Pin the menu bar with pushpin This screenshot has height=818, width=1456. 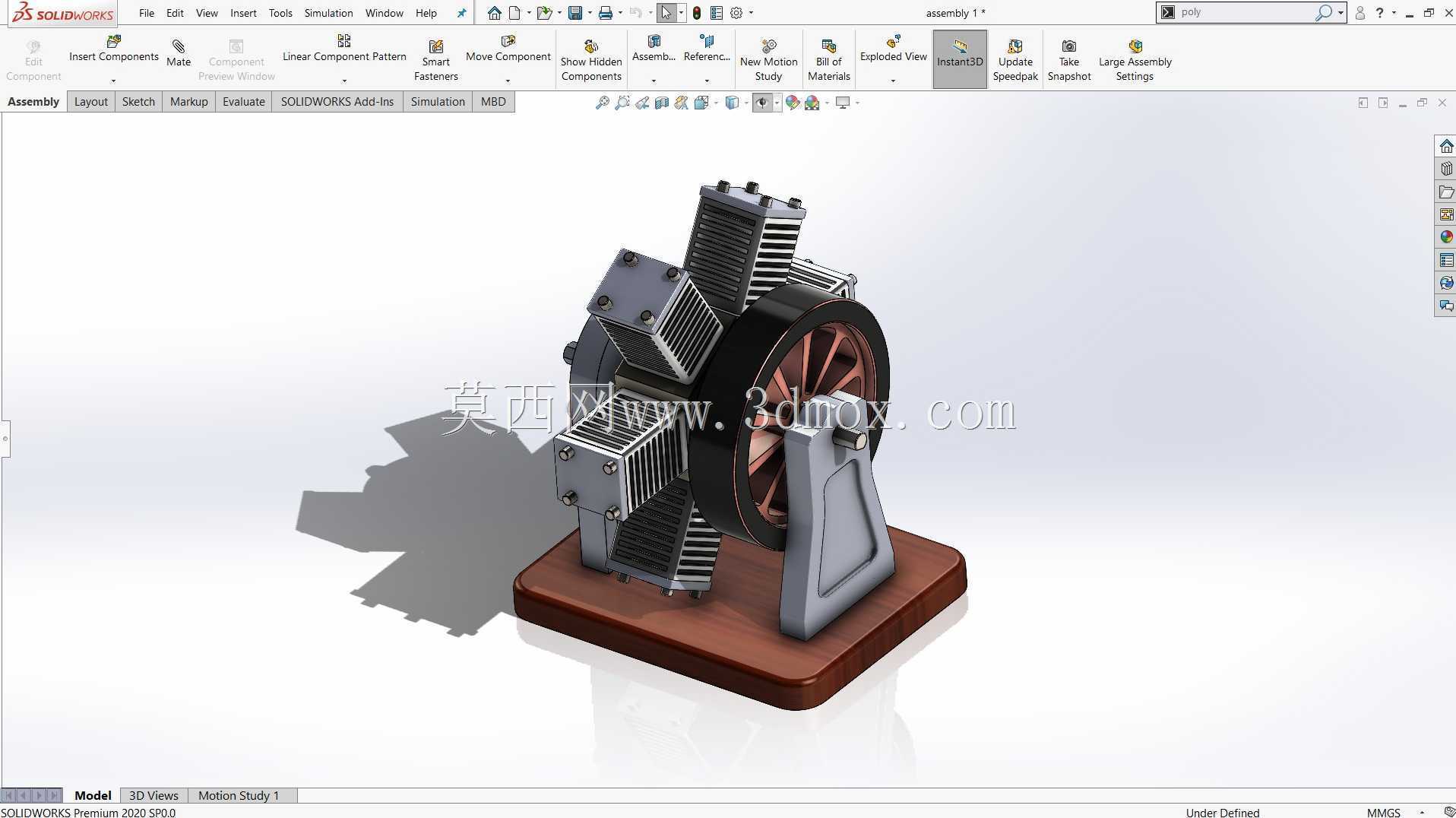(x=461, y=13)
